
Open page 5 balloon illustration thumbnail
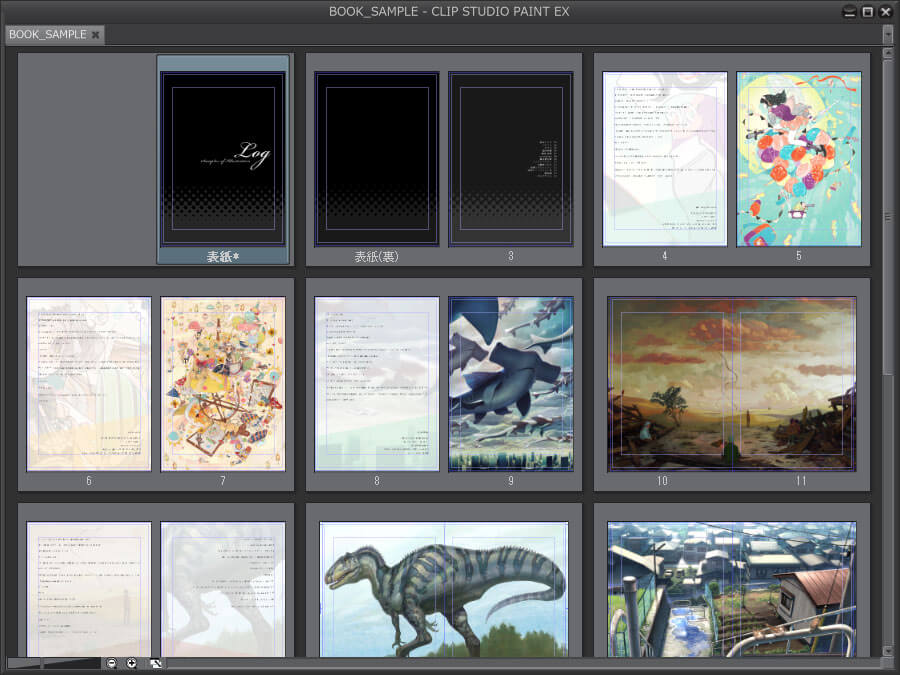pos(798,158)
